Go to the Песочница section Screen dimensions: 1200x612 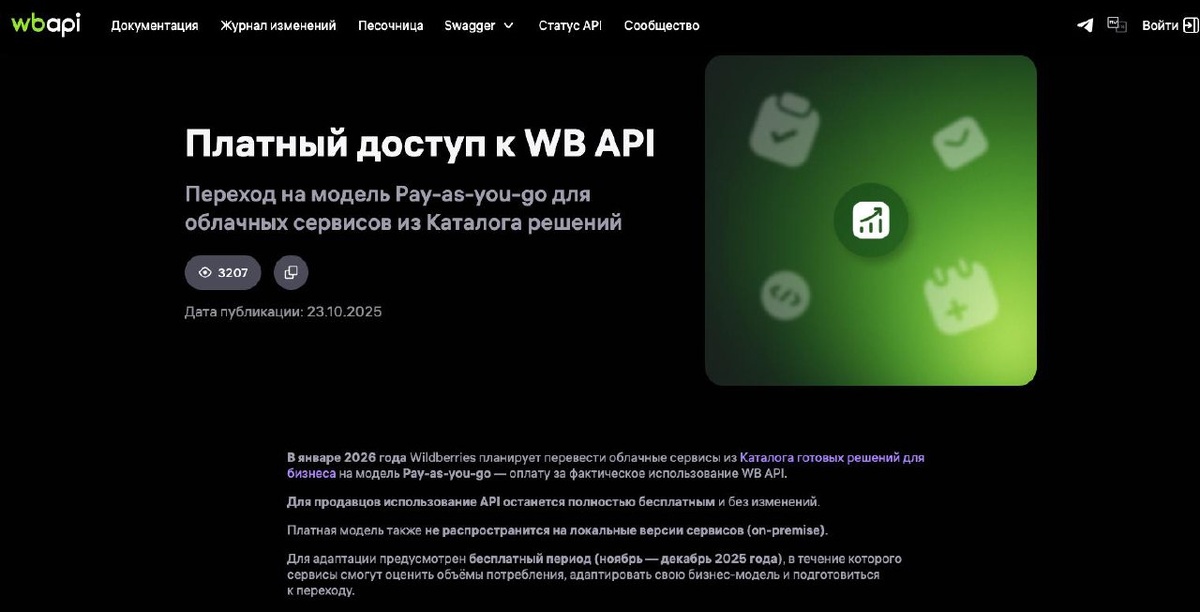390,25
